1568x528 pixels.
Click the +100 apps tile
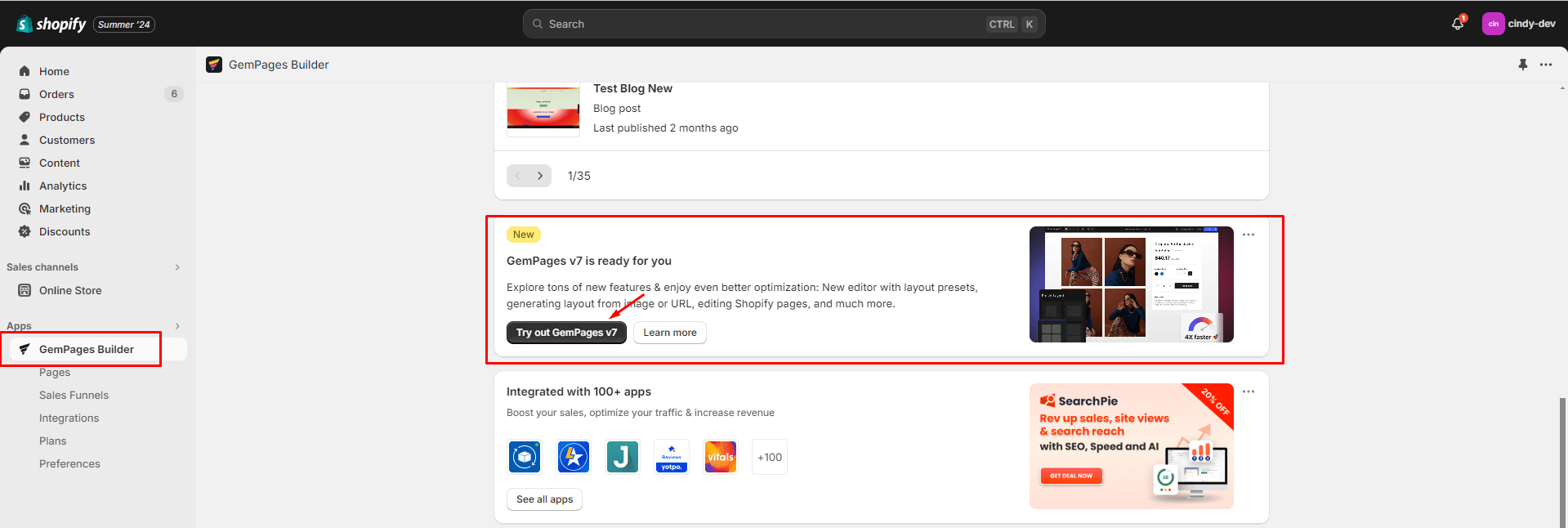coord(770,457)
